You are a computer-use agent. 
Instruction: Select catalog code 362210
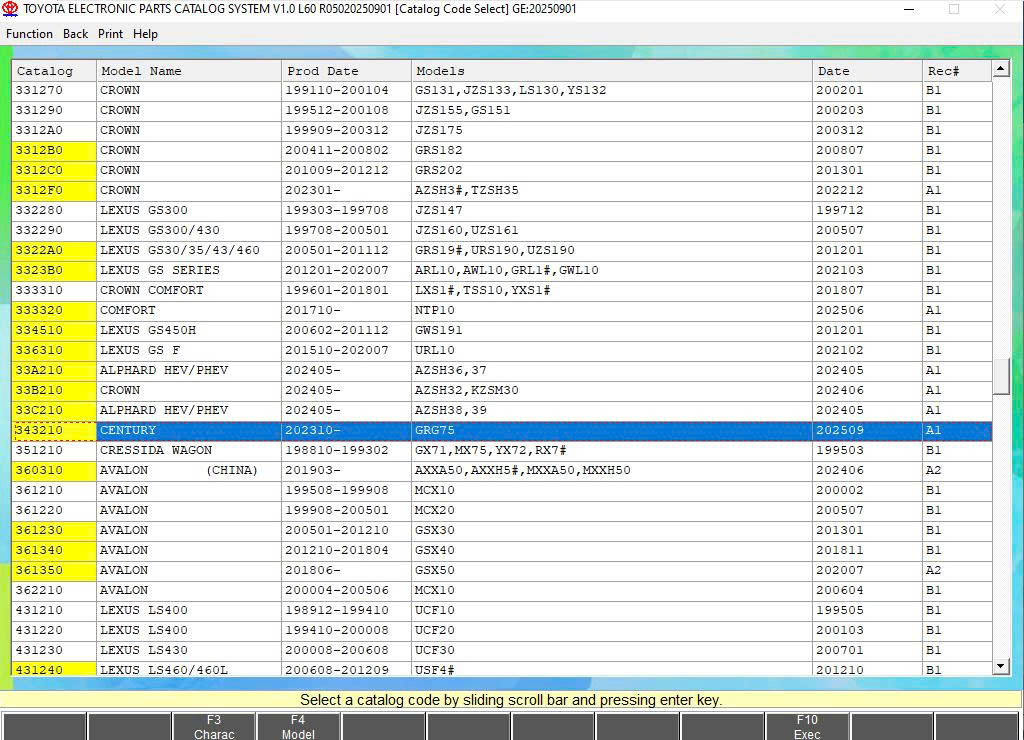54,590
